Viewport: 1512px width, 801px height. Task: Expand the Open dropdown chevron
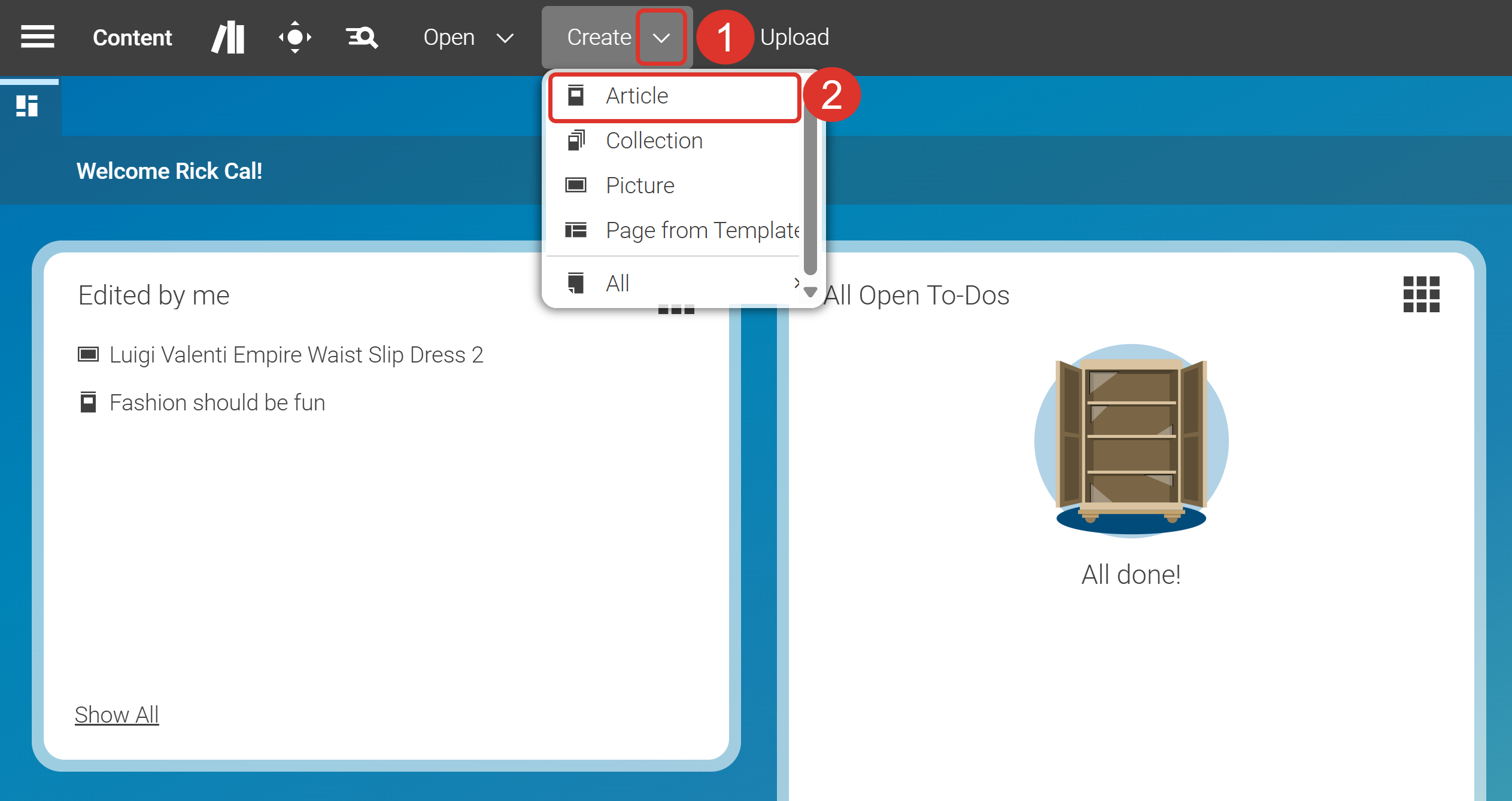coord(505,38)
